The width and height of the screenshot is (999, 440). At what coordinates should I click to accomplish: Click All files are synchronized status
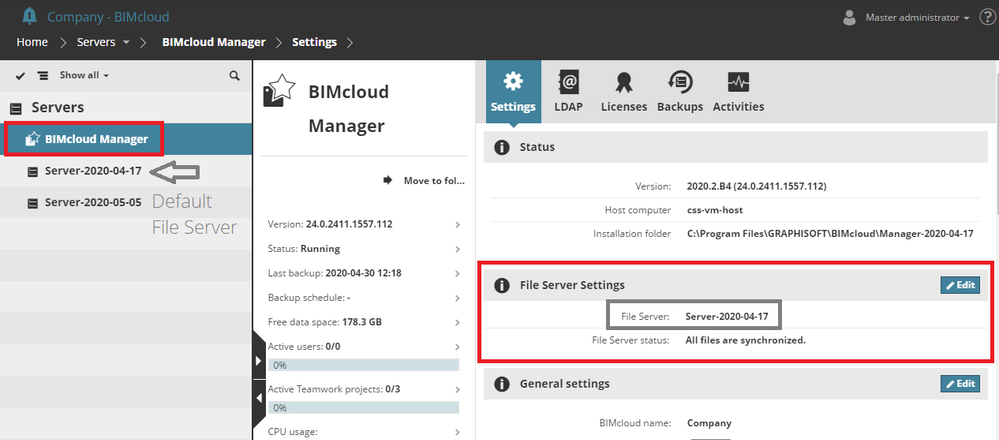(x=745, y=341)
